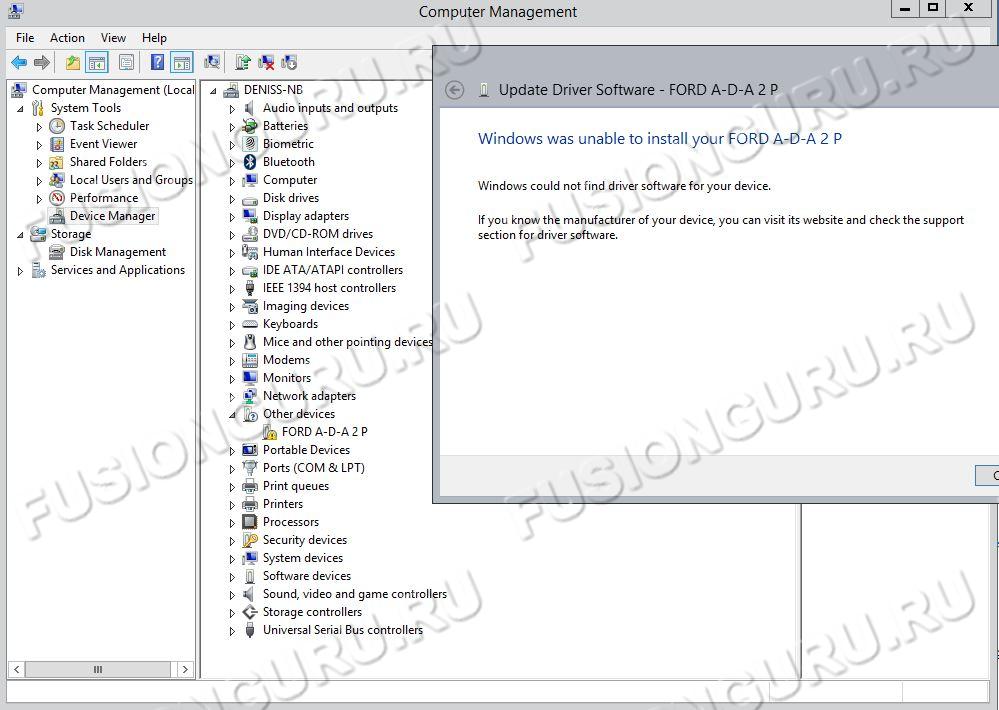Click the Scan for hardware changes icon

click(212, 62)
